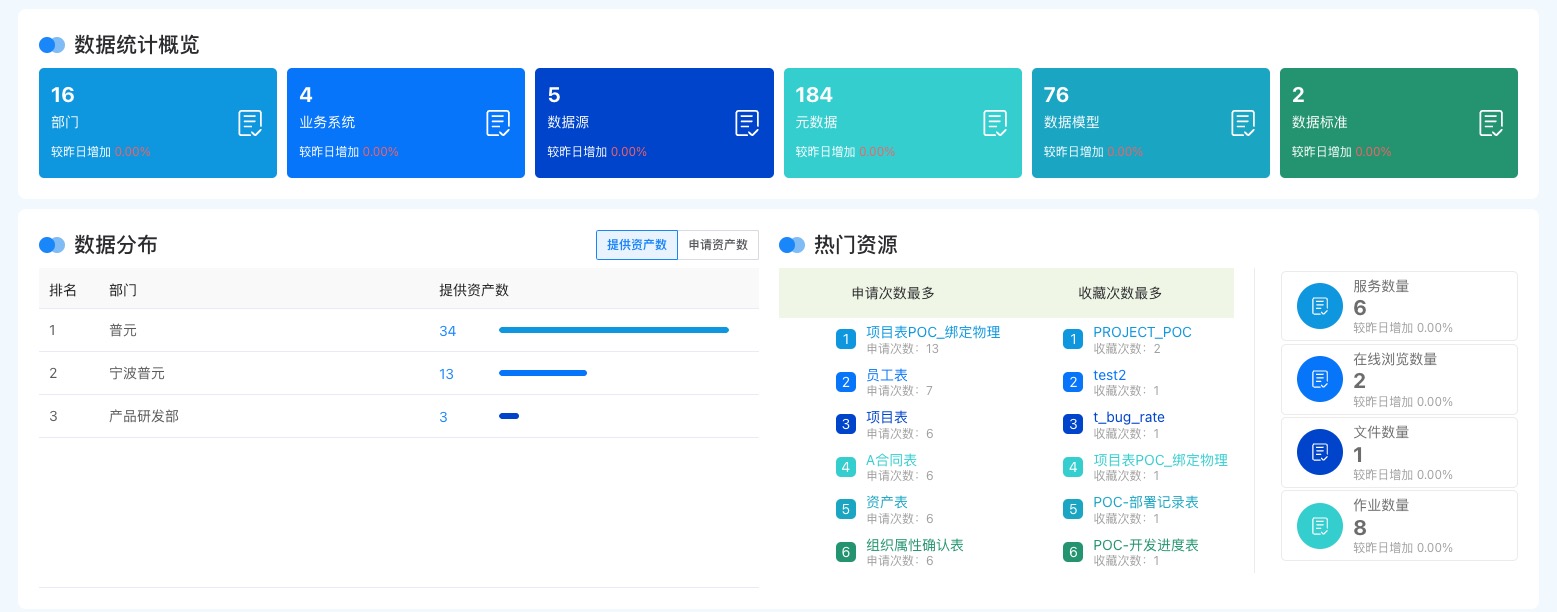Click the 在线浏览数量 round icon
The height and width of the screenshot is (612, 1557).
[1320, 379]
